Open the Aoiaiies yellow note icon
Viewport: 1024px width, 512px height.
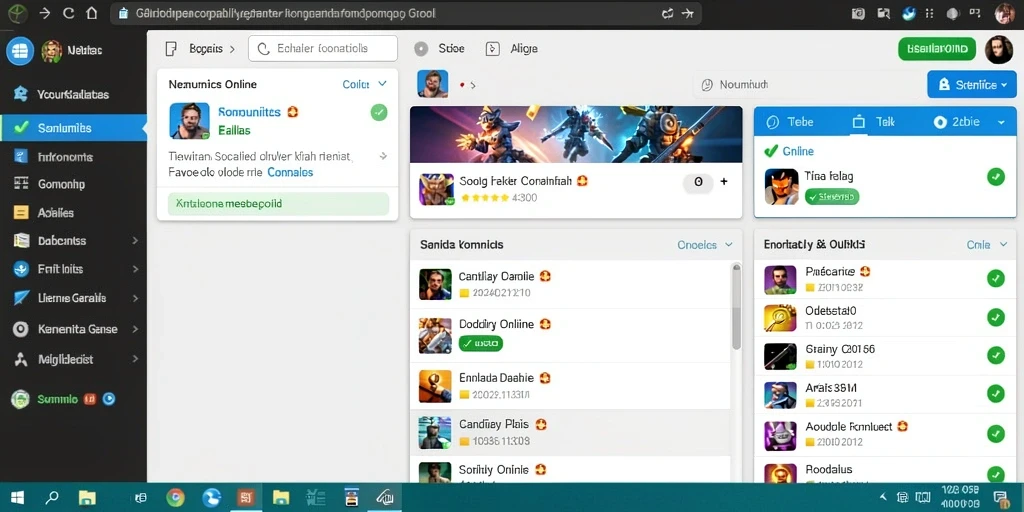pos(21,212)
